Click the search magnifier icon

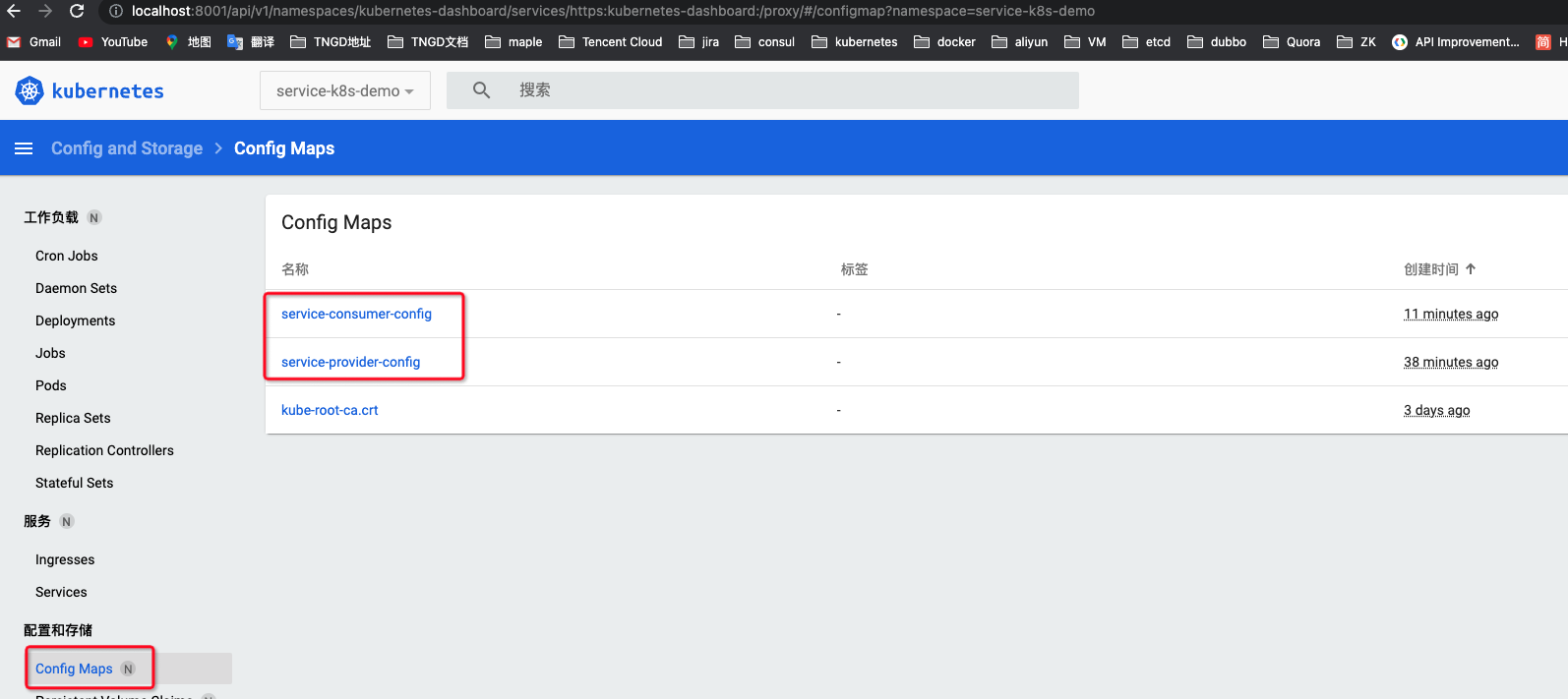[x=481, y=90]
